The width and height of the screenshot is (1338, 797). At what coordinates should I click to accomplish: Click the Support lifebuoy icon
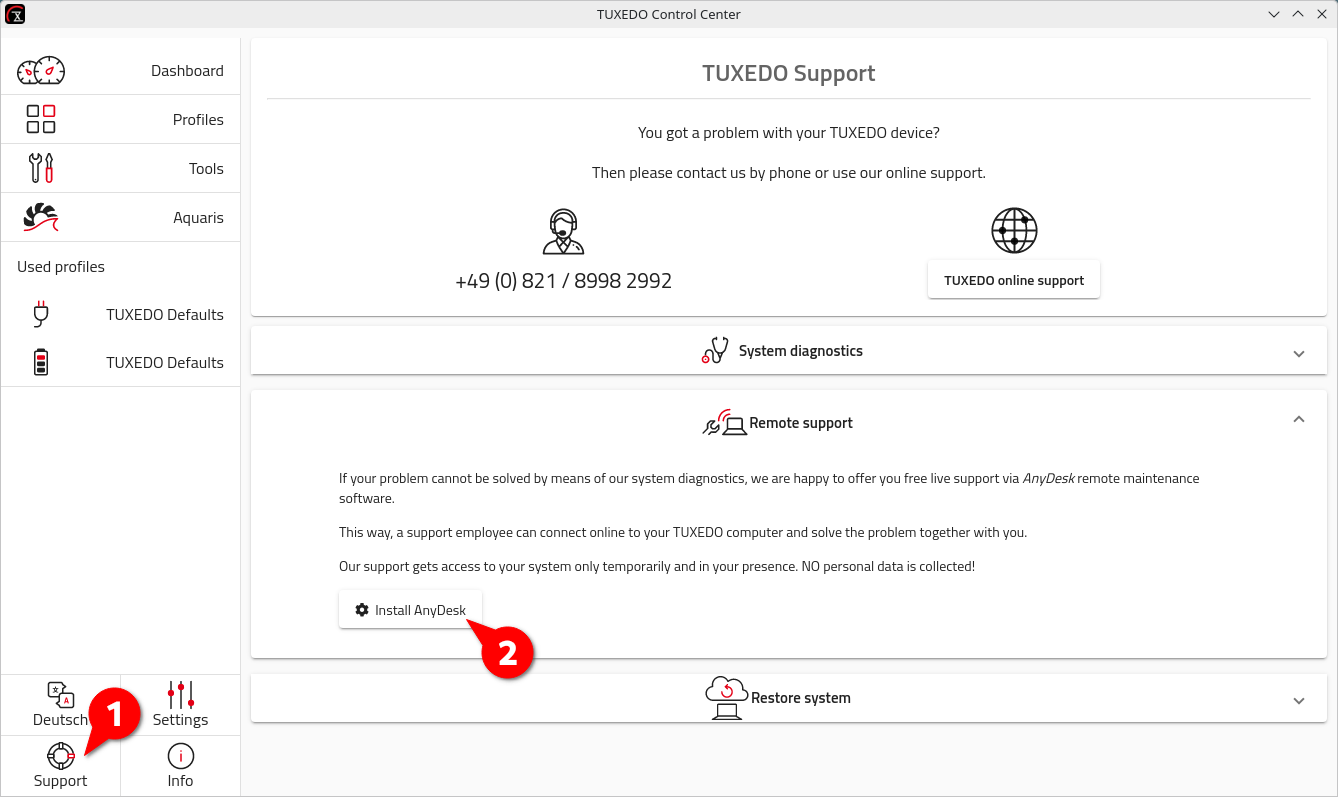[61, 756]
